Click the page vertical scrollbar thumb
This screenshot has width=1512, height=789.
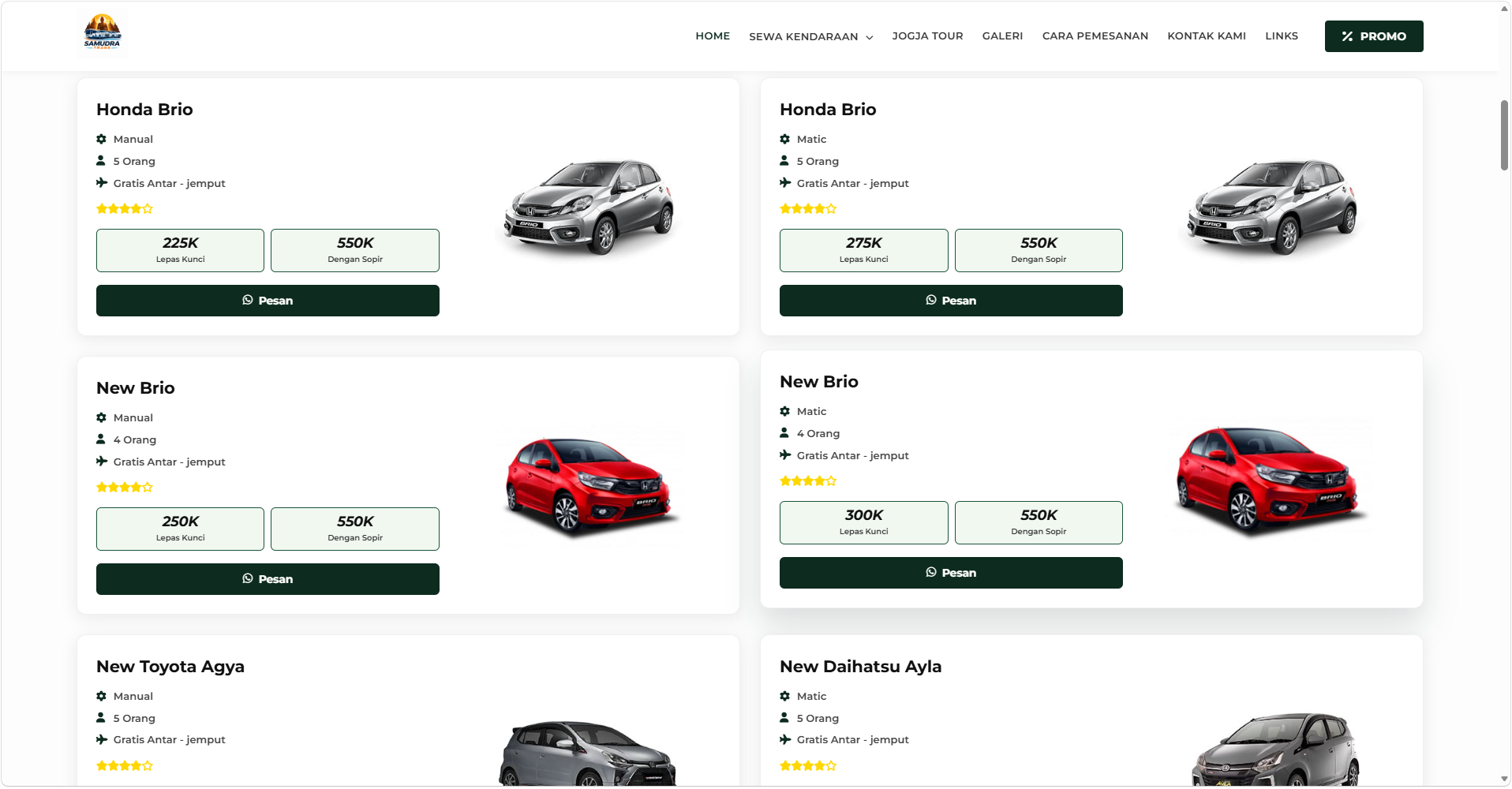pyautogui.click(x=1504, y=135)
